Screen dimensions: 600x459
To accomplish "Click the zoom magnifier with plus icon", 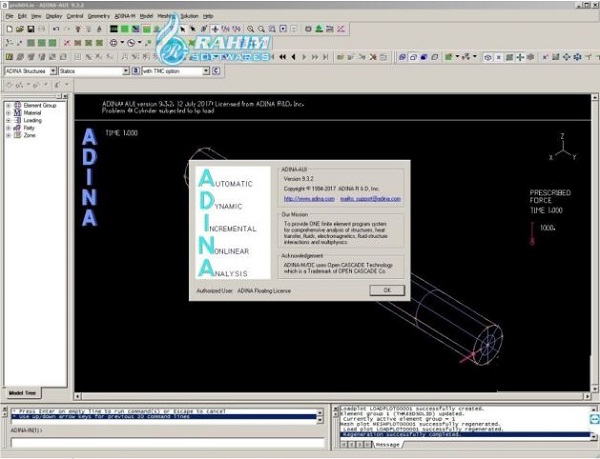I will 250,29.
